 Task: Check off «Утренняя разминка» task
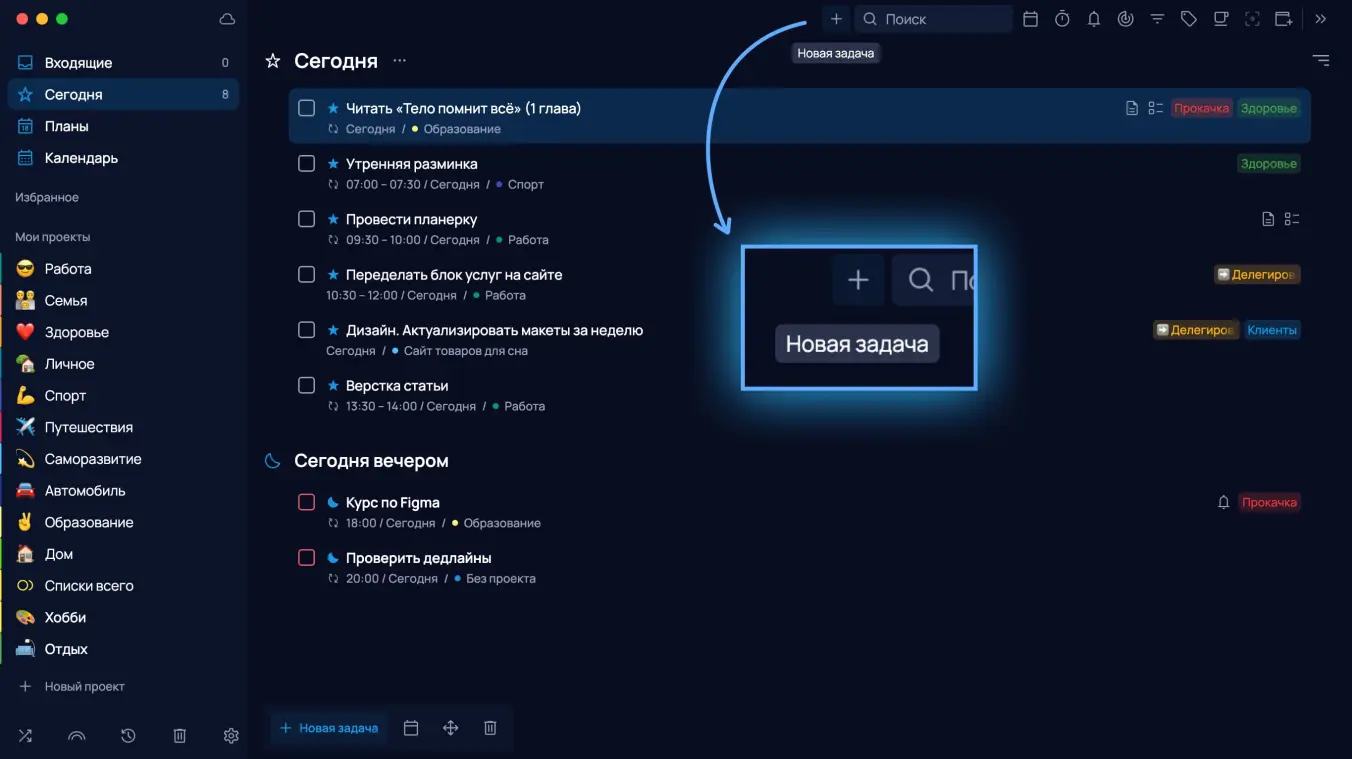coord(307,163)
